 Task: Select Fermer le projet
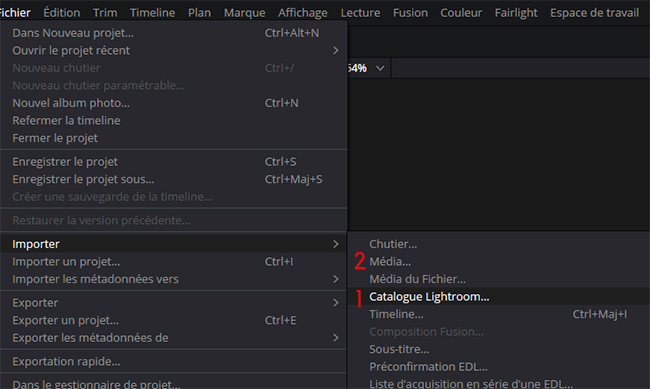(x=173, y=138)
